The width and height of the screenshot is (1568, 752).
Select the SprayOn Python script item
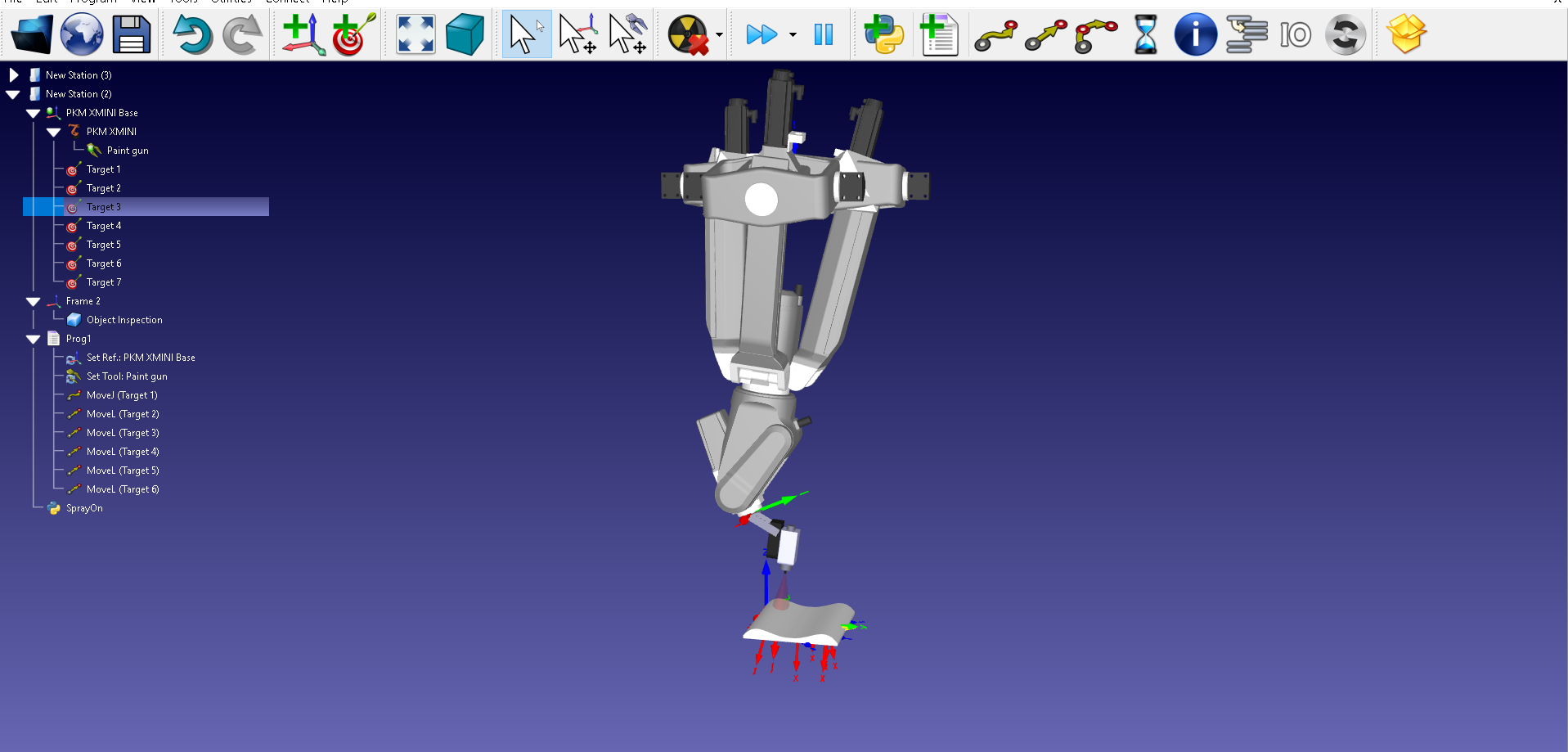tap(84, 508)
